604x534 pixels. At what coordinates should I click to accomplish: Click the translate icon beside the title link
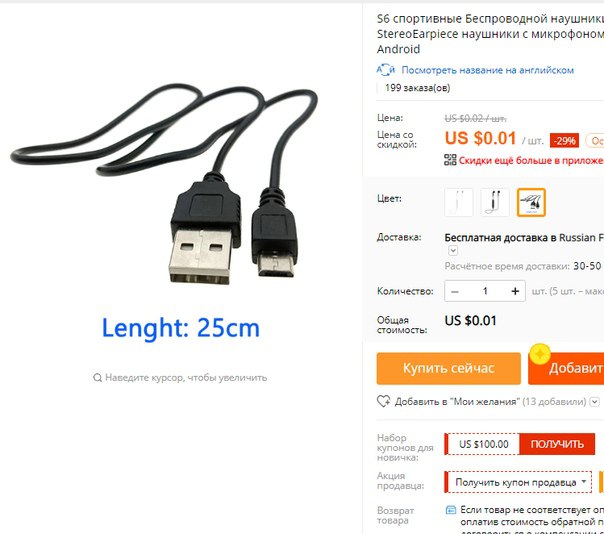pyautogui.click(x=386, y=70)
